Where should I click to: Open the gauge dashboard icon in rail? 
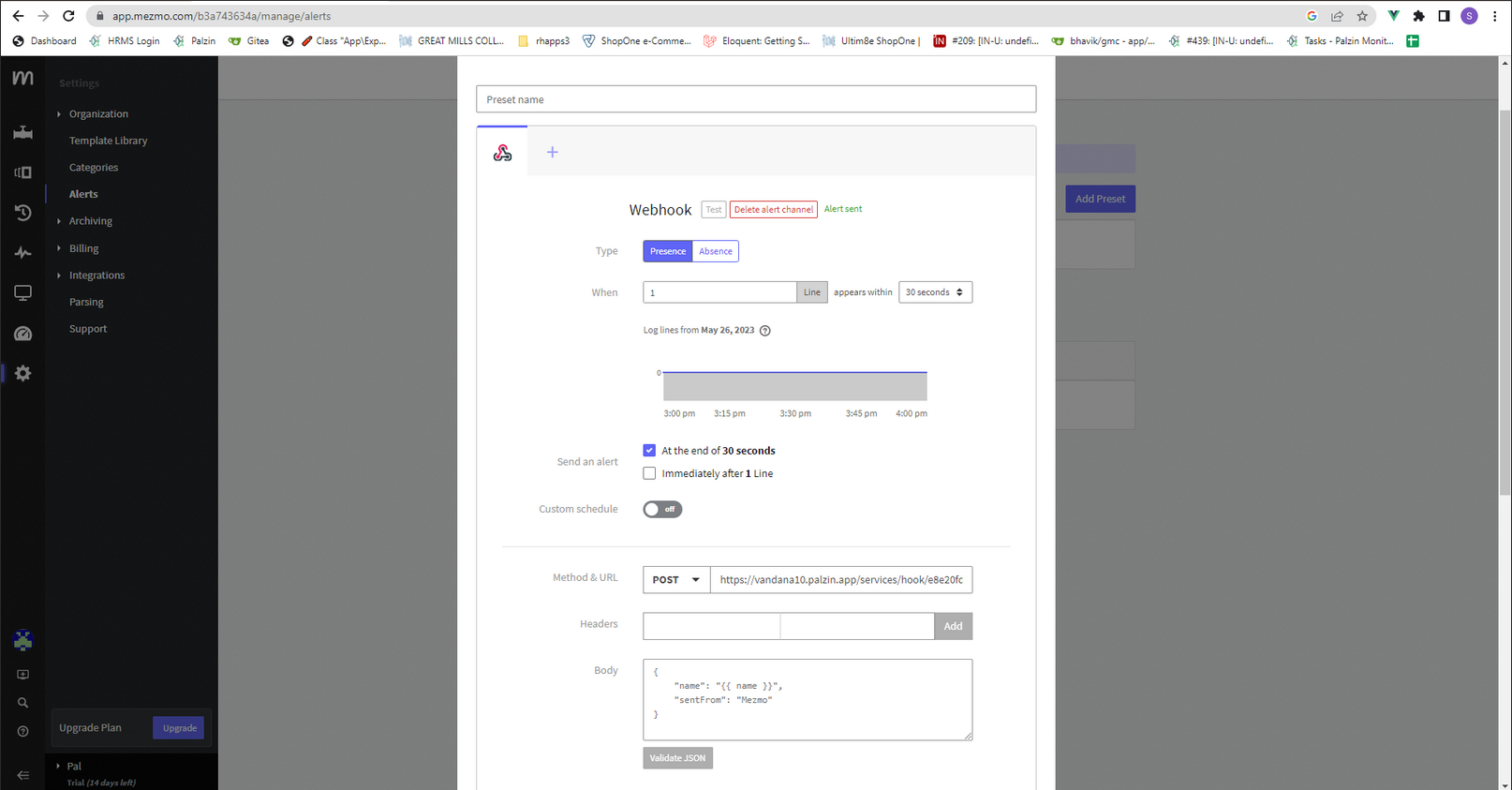(x=22, y=334)
